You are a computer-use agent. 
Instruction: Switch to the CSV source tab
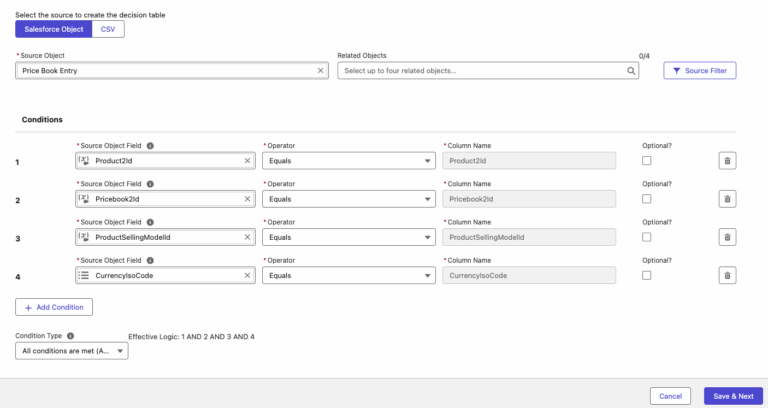(107, 29)
